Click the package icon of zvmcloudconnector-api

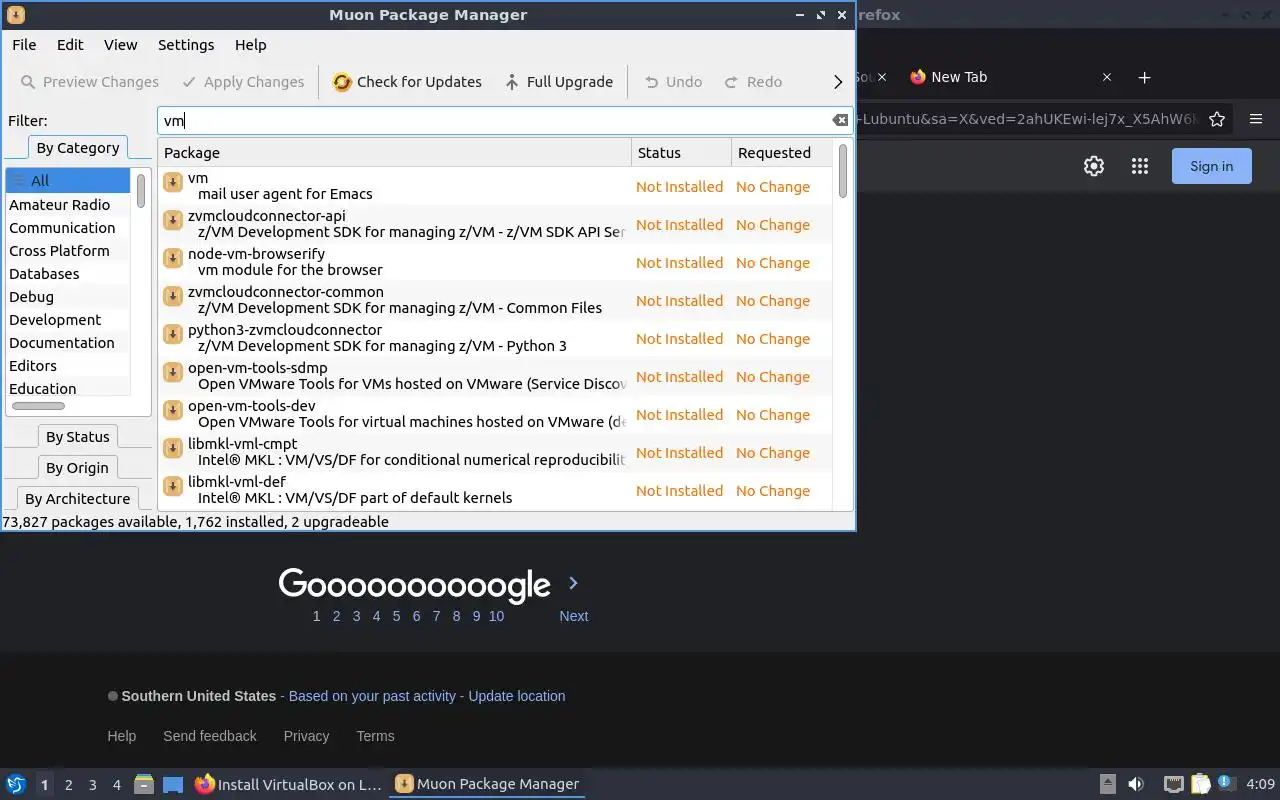click(173, 220)
